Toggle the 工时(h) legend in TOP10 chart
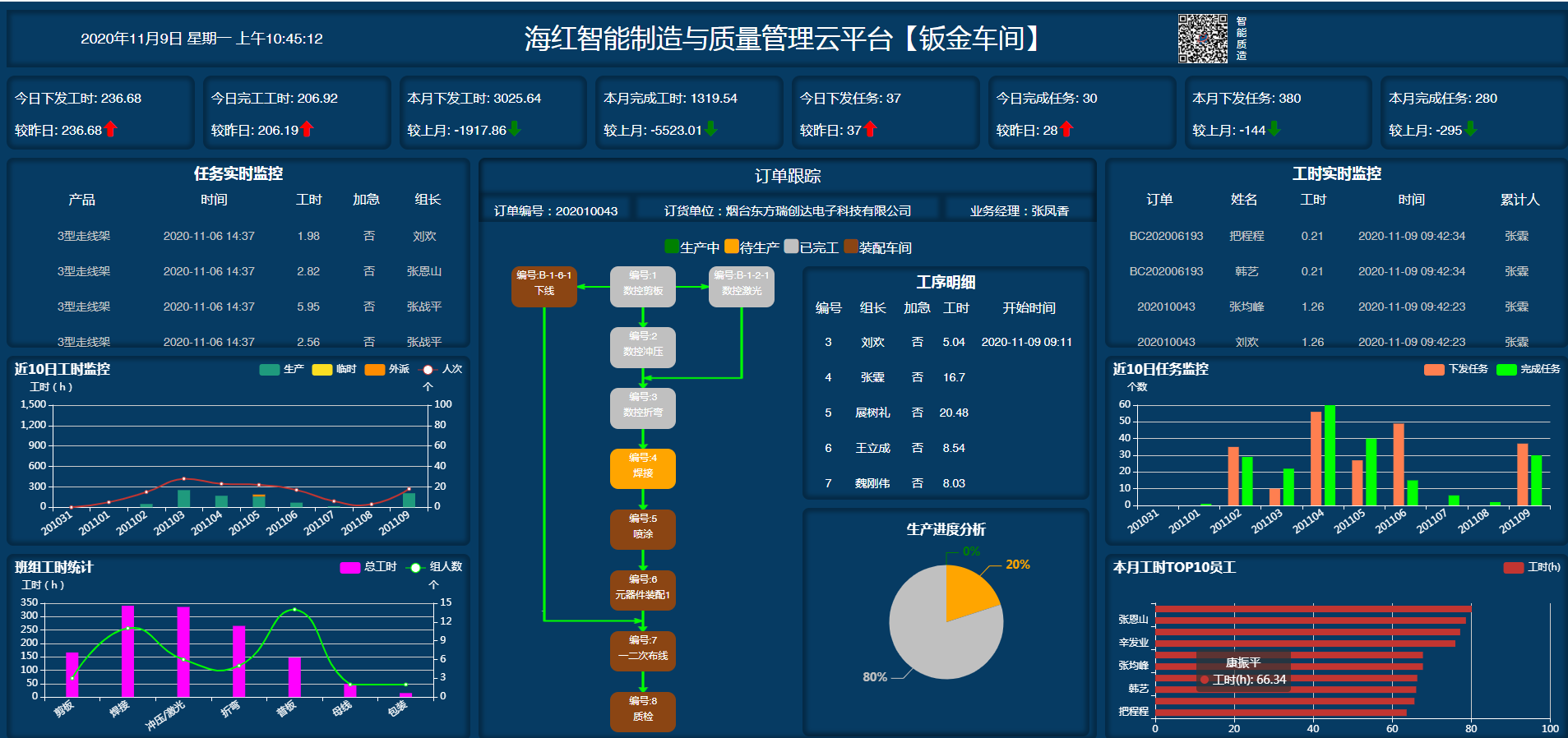 pyautogui.click(x=1531, y=567)
